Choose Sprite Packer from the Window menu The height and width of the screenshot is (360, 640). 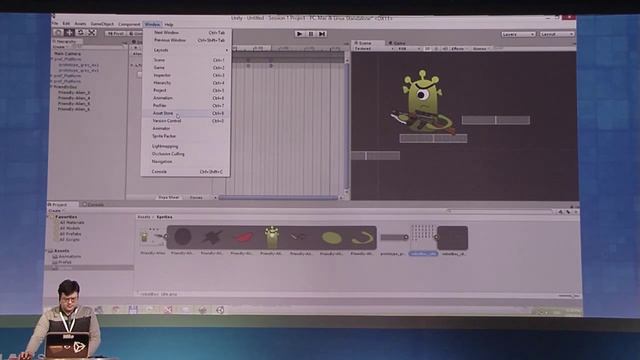click(186, 136)
